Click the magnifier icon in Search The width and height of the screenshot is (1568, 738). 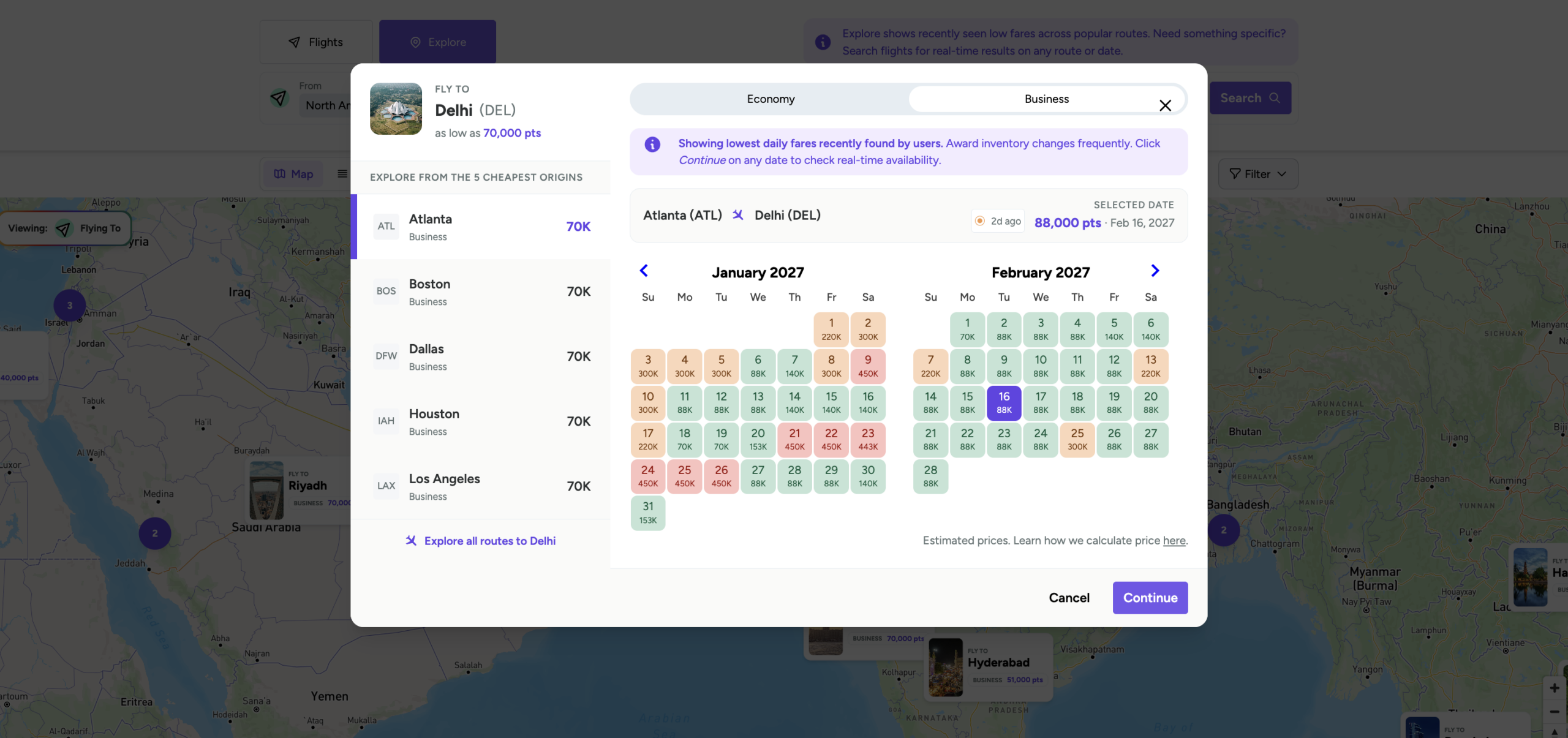pos(1275,98)
